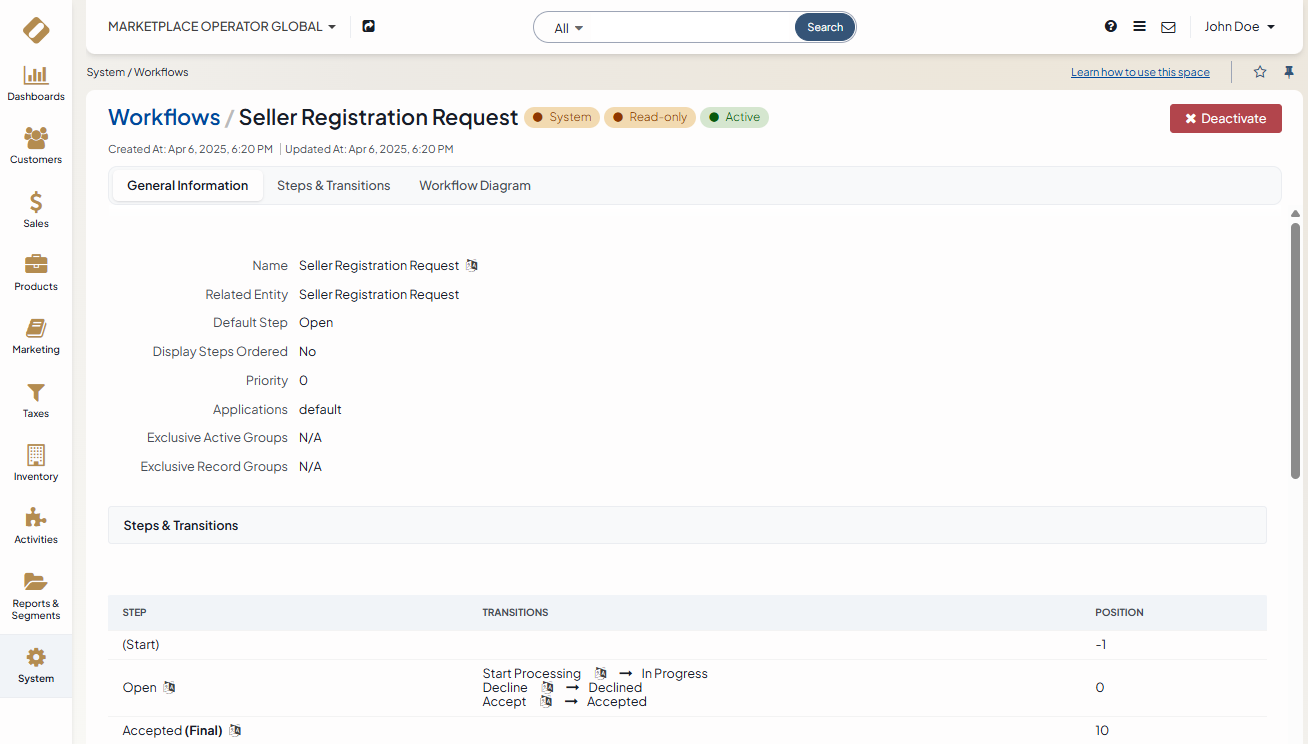Switch to the Workflow Diagram tab

coord(475,186)
